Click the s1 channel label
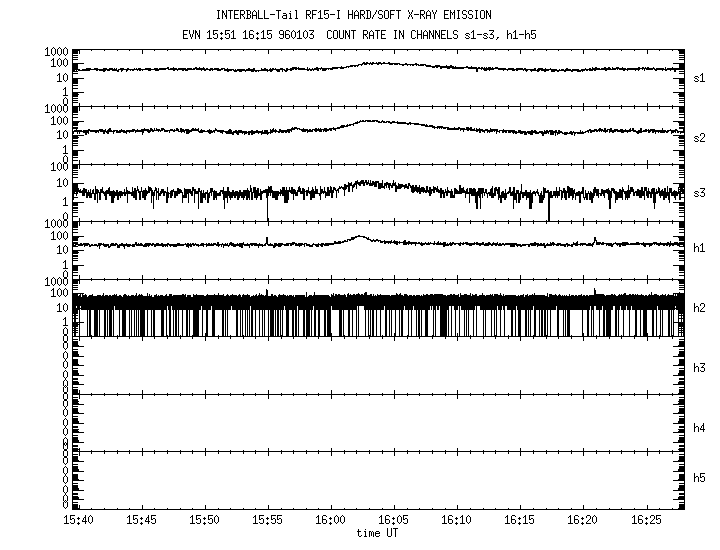Viewport: 720px width, 550px height. tap(700, 78)
